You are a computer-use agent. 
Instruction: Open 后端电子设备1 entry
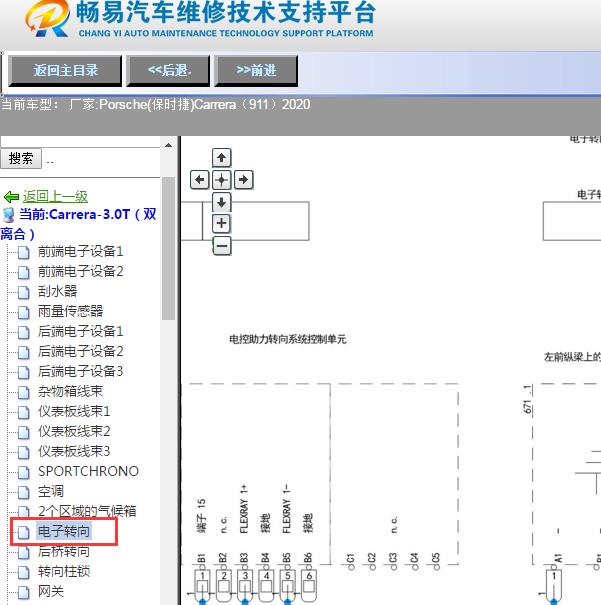click(80, 331)
